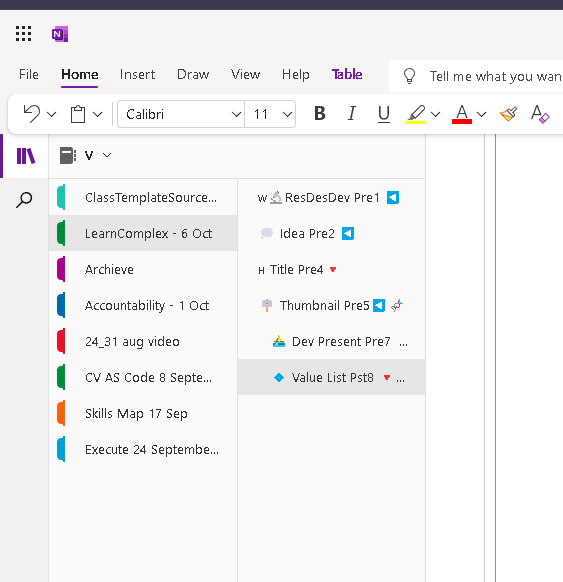The height and width of the screenshot is (582, 563).
Task: Open the 24_31 aug video section
Action: (143, 341)
